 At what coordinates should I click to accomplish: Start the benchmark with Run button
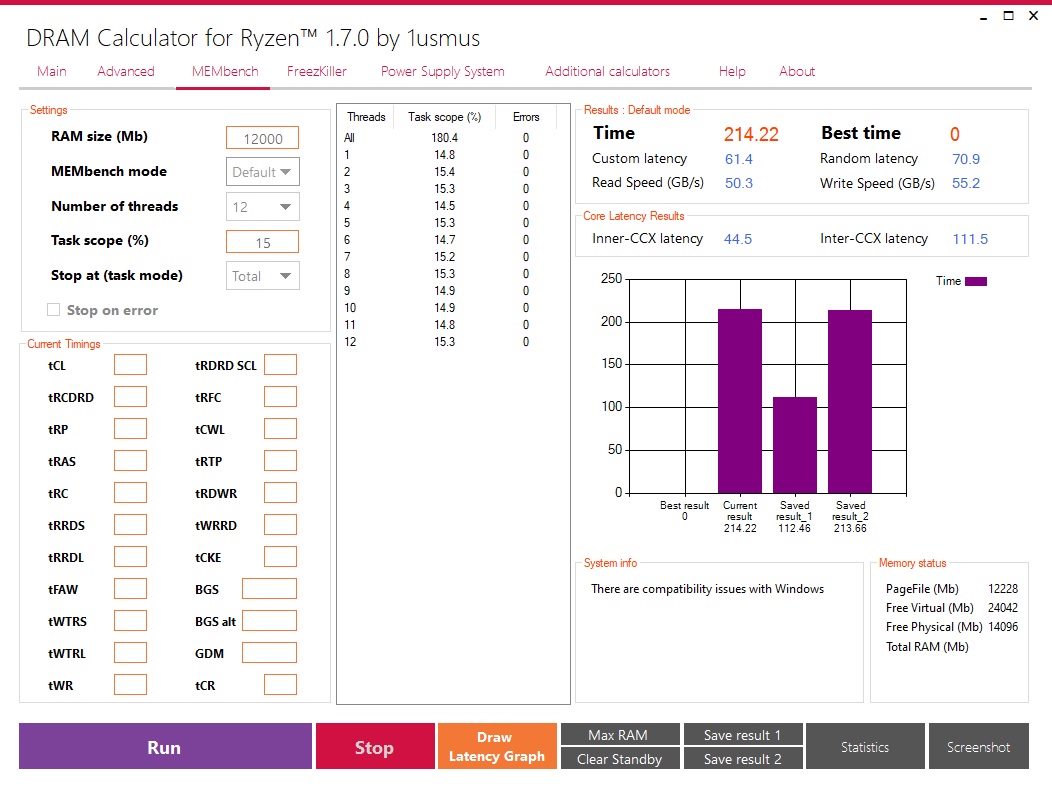165,746
